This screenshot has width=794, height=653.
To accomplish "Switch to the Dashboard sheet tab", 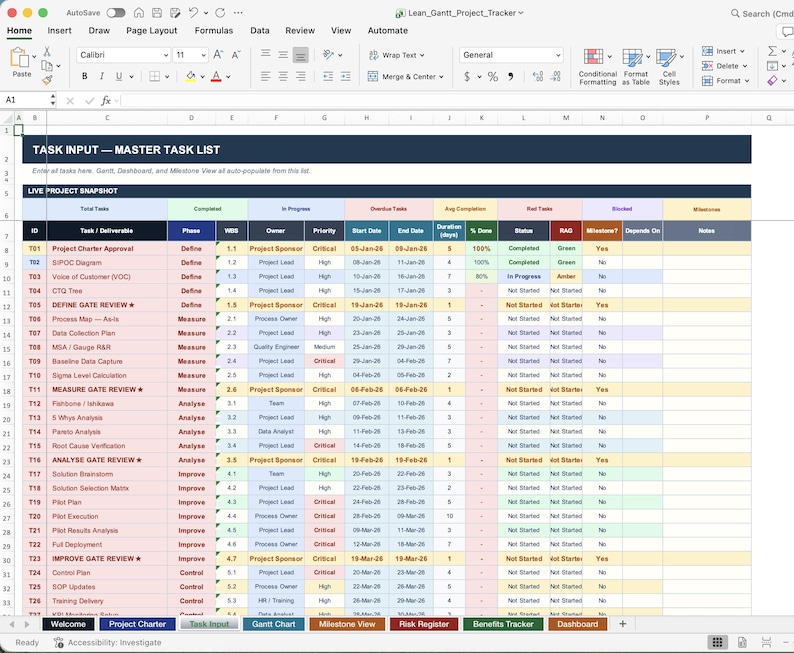I will click(577, 624).
